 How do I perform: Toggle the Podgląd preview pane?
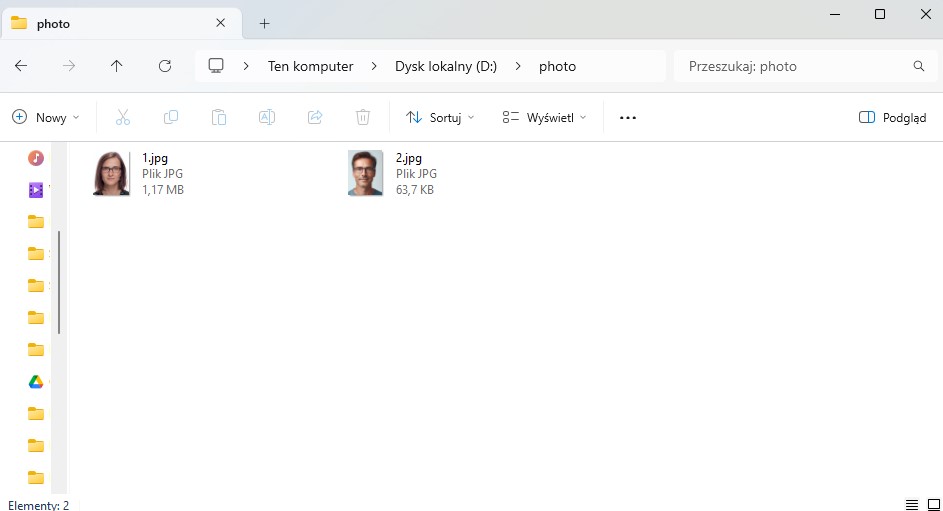point(892,117)
